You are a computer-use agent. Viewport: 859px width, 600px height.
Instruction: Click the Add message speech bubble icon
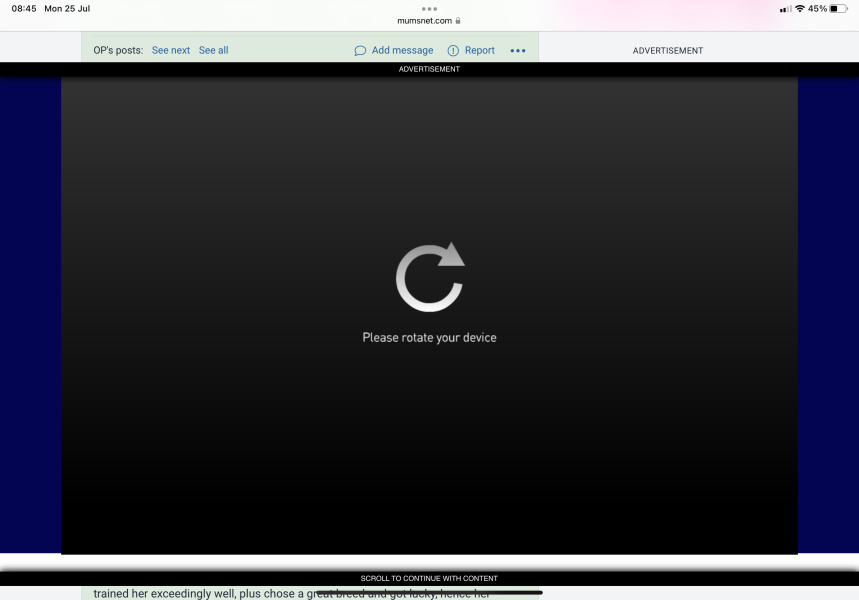pos(360,50)
